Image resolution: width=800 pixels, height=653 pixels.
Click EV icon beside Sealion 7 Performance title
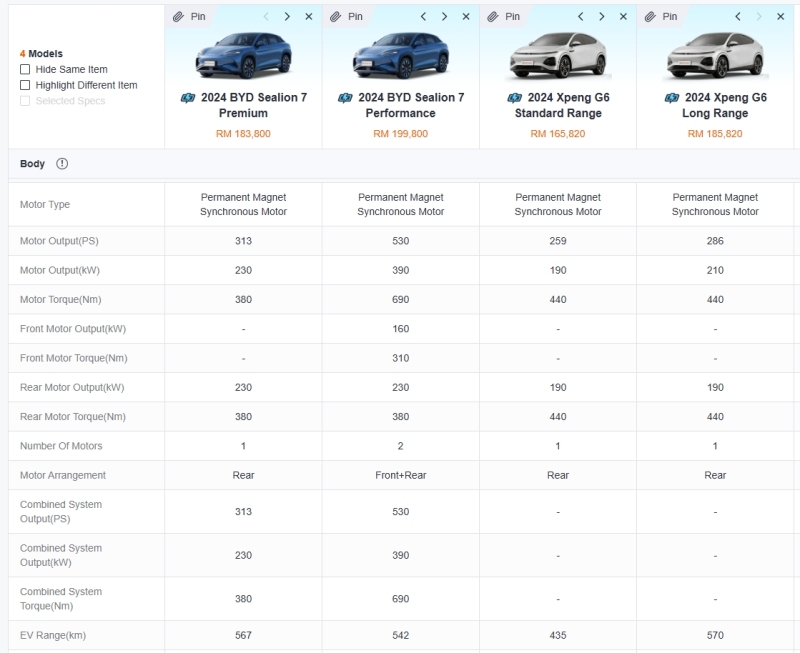345,98
